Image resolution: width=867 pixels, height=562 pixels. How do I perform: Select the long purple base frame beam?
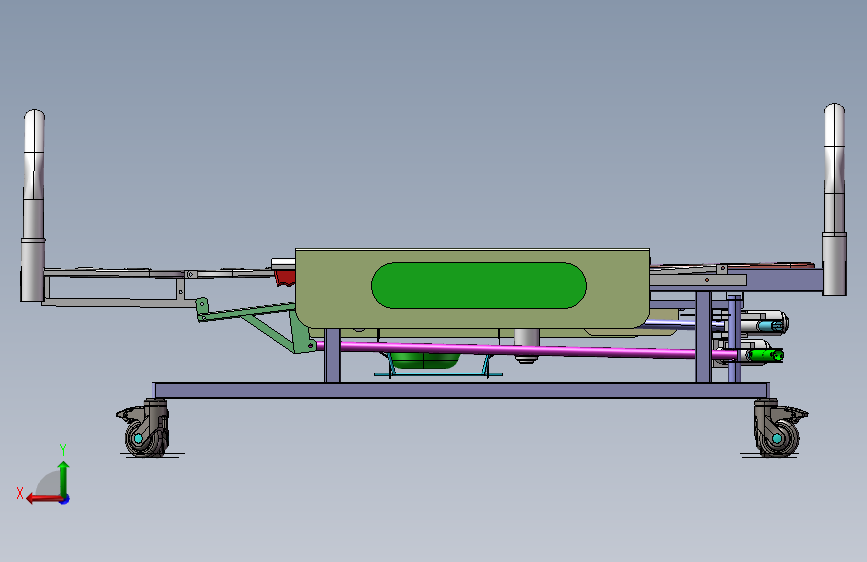coord(461,390)
